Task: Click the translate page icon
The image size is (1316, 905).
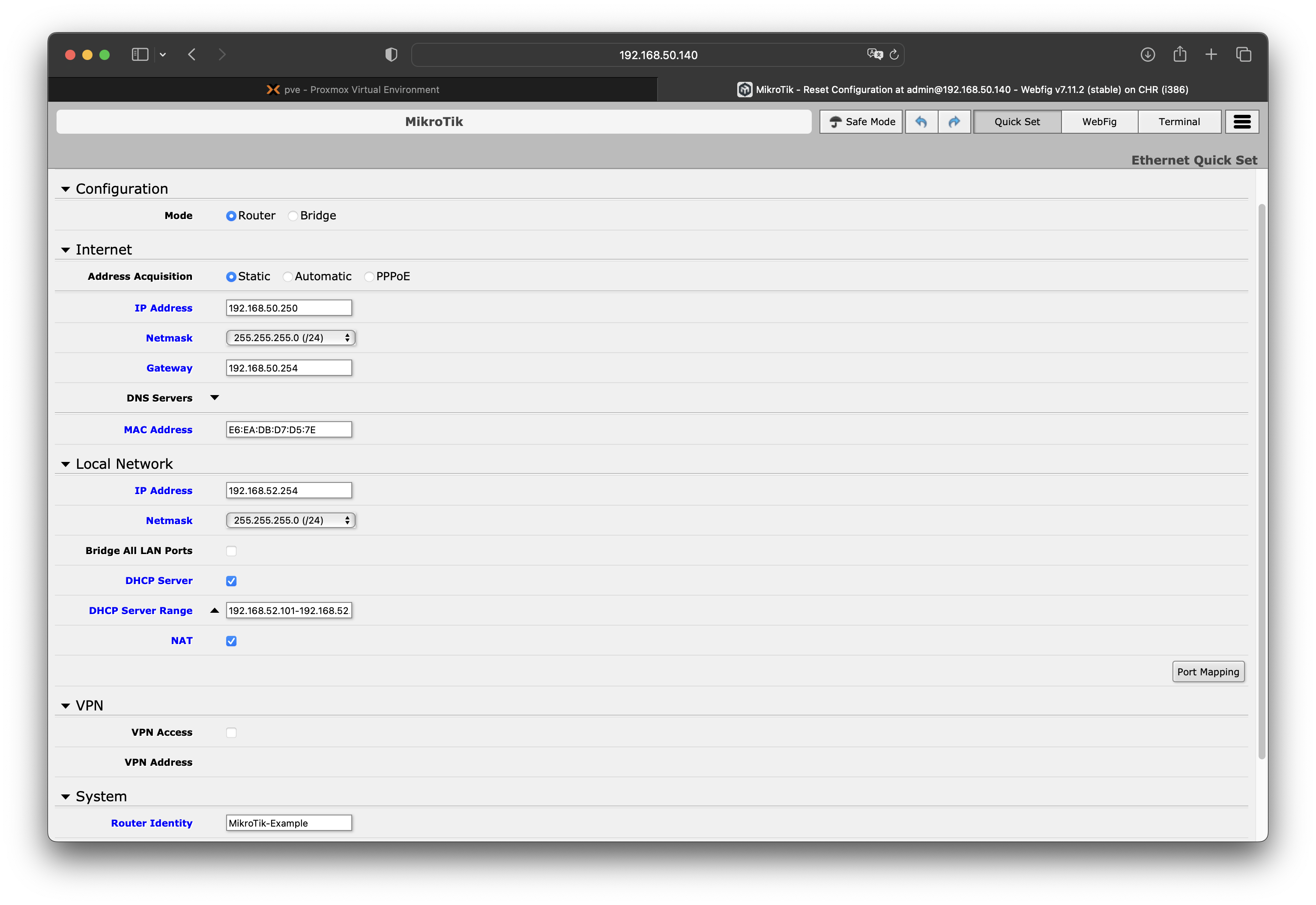Action: click(874, 54)
